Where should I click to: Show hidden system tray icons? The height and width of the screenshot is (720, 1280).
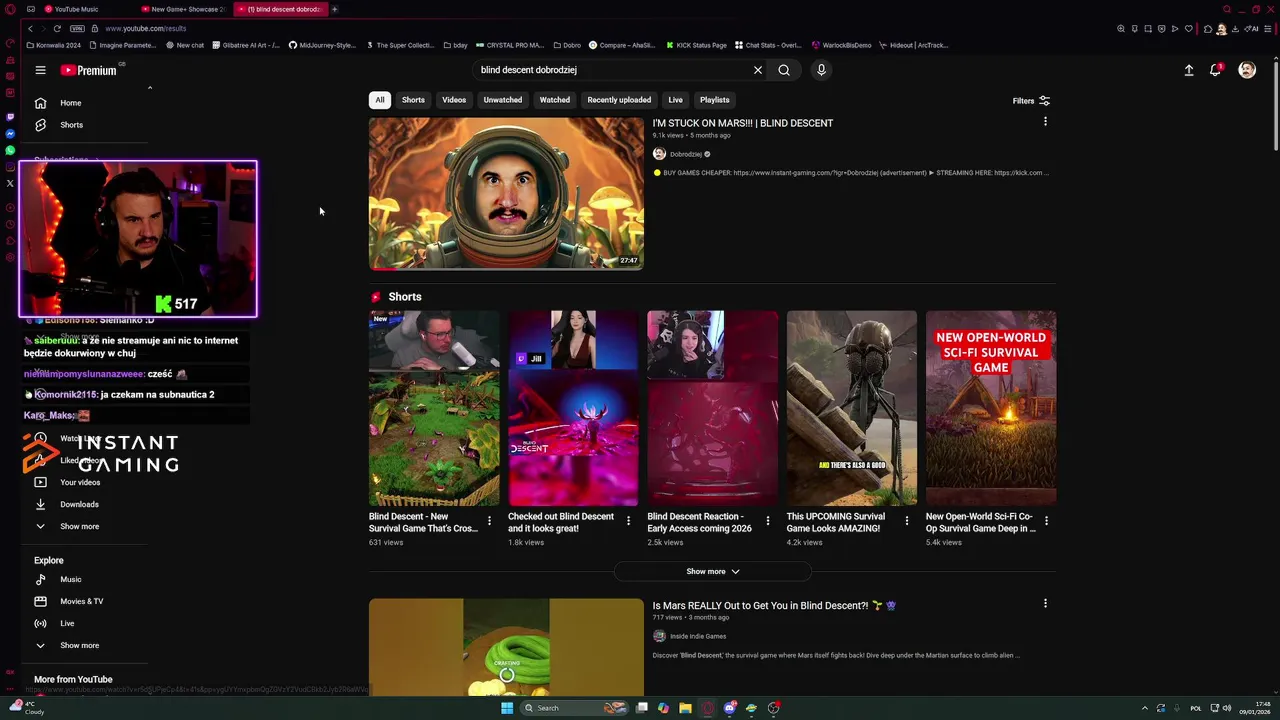(1145, 708)
